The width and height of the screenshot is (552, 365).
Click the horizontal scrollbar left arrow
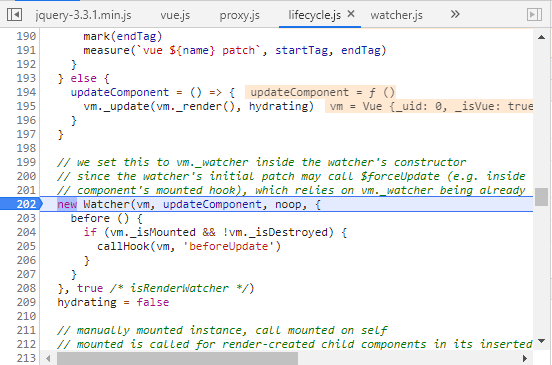click(x=48, y=359)
